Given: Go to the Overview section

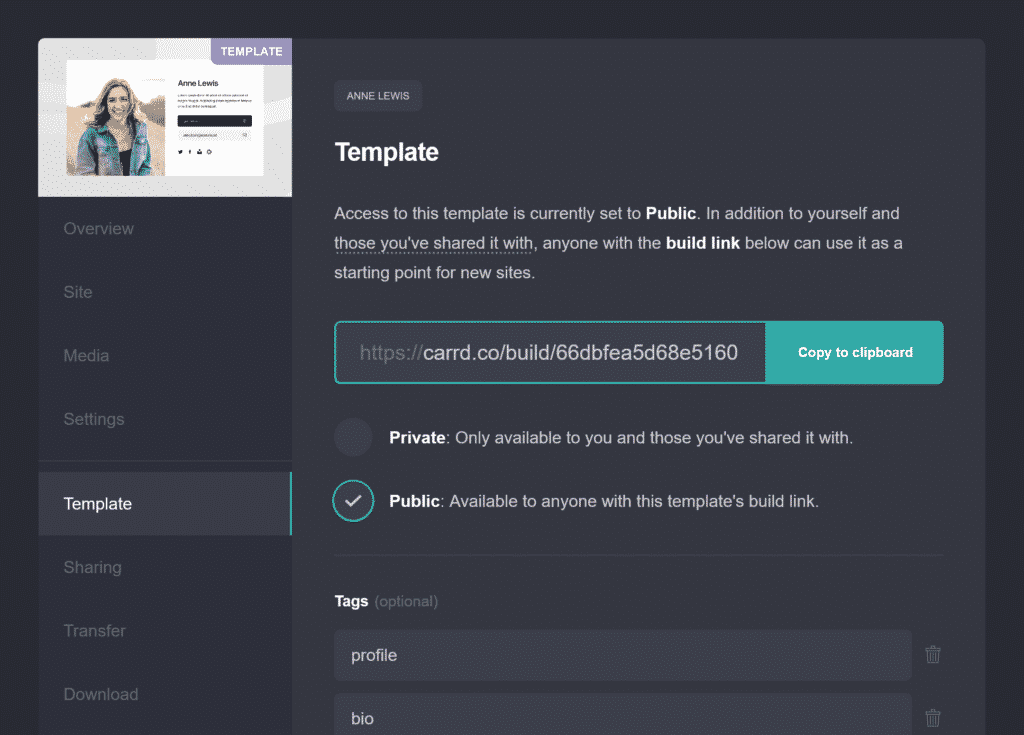Looking at the screenshot, I should tap(98, 228).
